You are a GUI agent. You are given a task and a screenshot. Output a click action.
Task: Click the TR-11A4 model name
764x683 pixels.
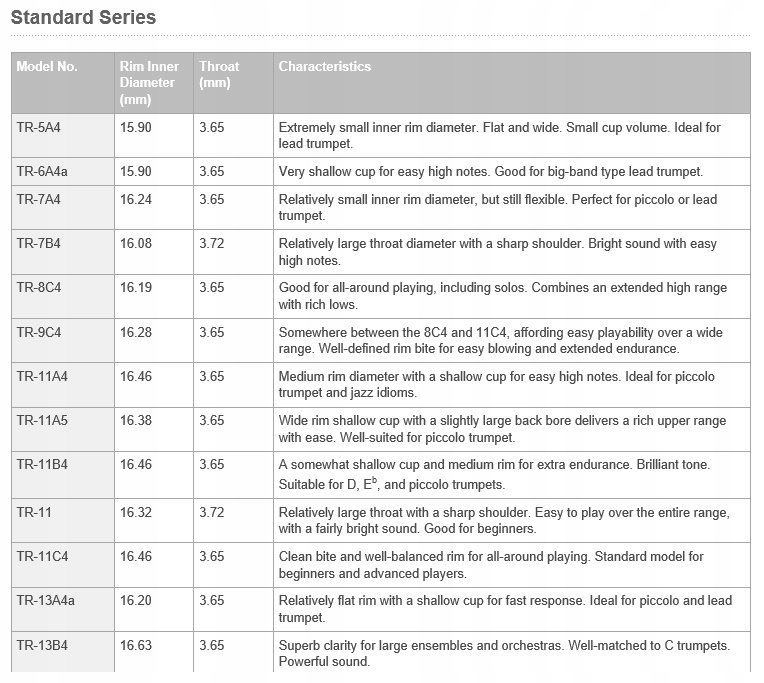click(x=42, y=376)
